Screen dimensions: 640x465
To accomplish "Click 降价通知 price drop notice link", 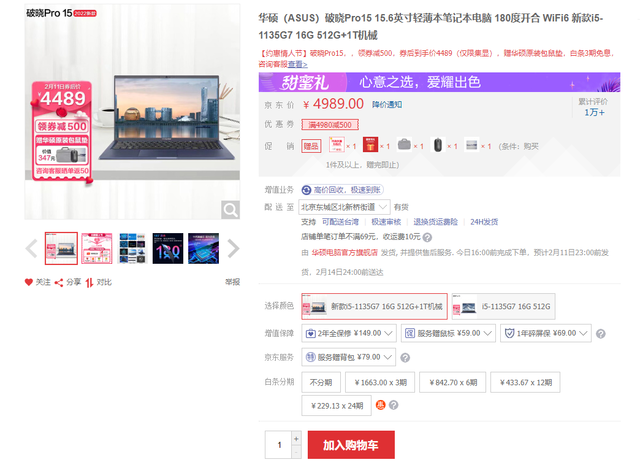I will pos(387,105).
